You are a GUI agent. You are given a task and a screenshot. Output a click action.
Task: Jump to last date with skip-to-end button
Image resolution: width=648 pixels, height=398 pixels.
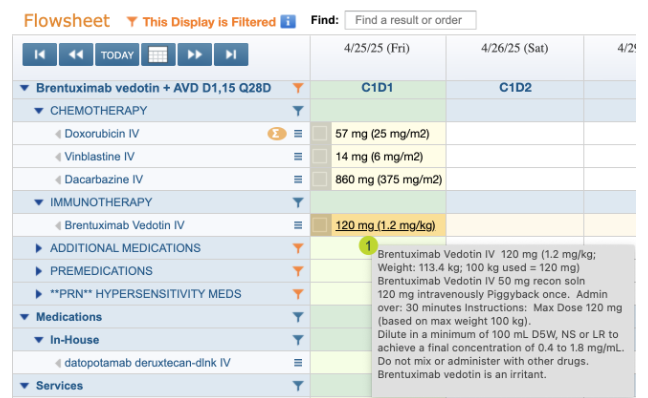(x=231, y=55)
